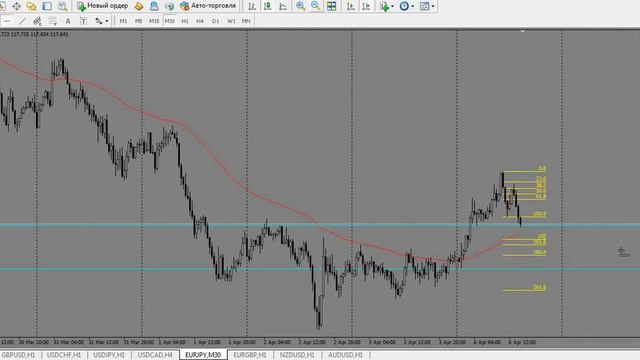The height and width of the screenshot is (360, 640).
Task: Open the GBPUSD,H1 chart tab
Action: coord(18,355)
